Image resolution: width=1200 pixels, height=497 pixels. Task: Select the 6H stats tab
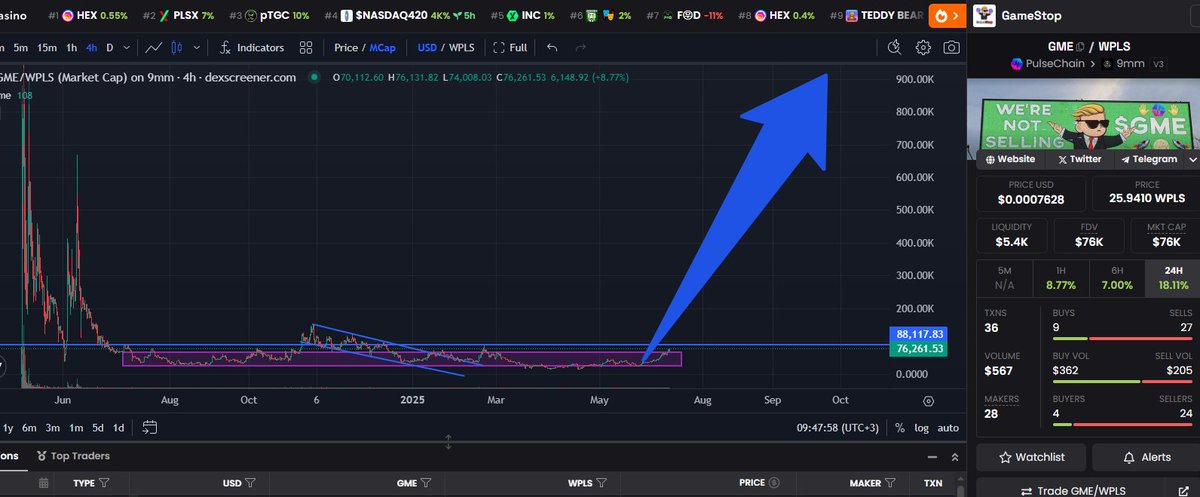click(x=1116, y=278)
